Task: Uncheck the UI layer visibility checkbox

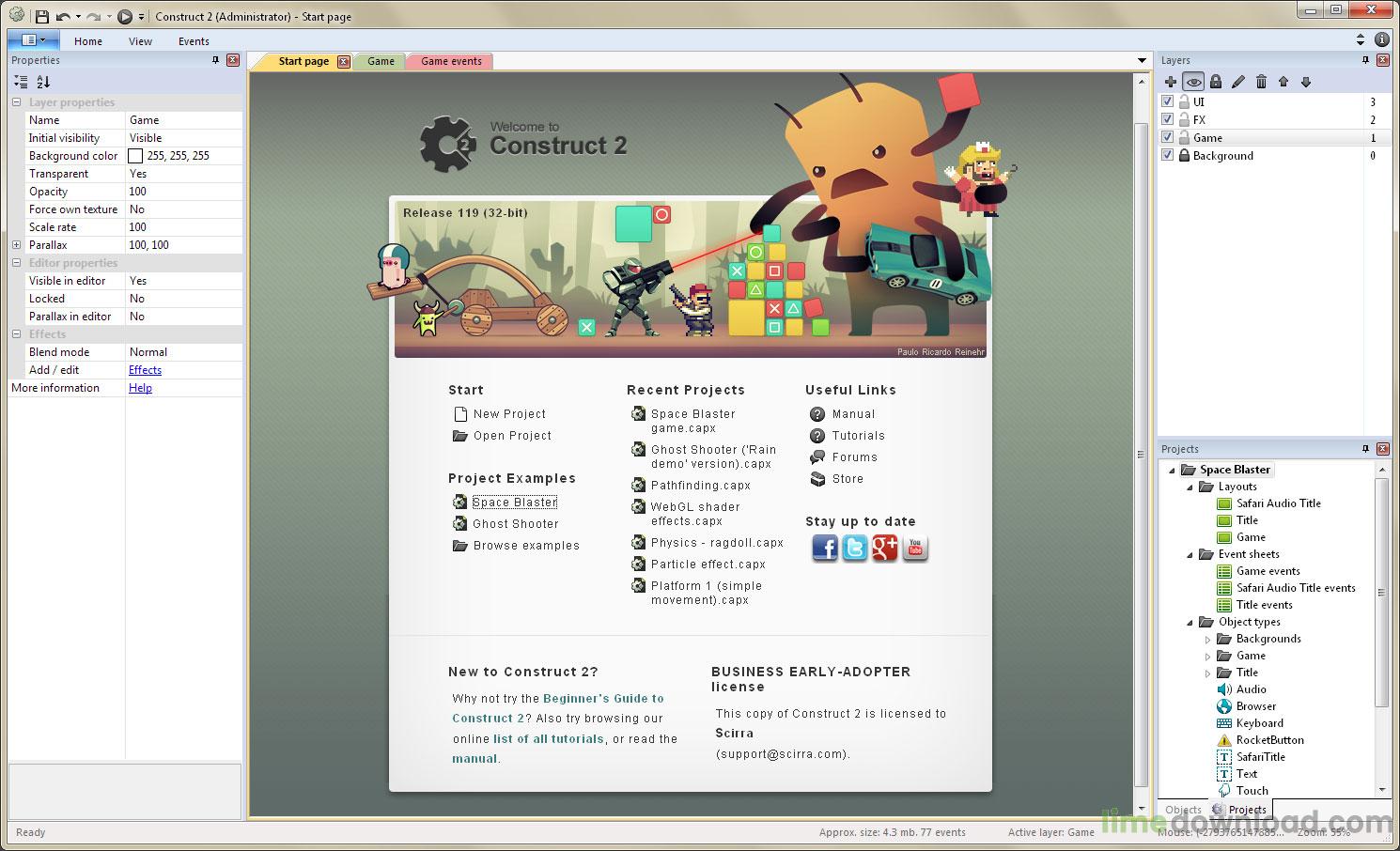Action: click(x=1167, y=101)
